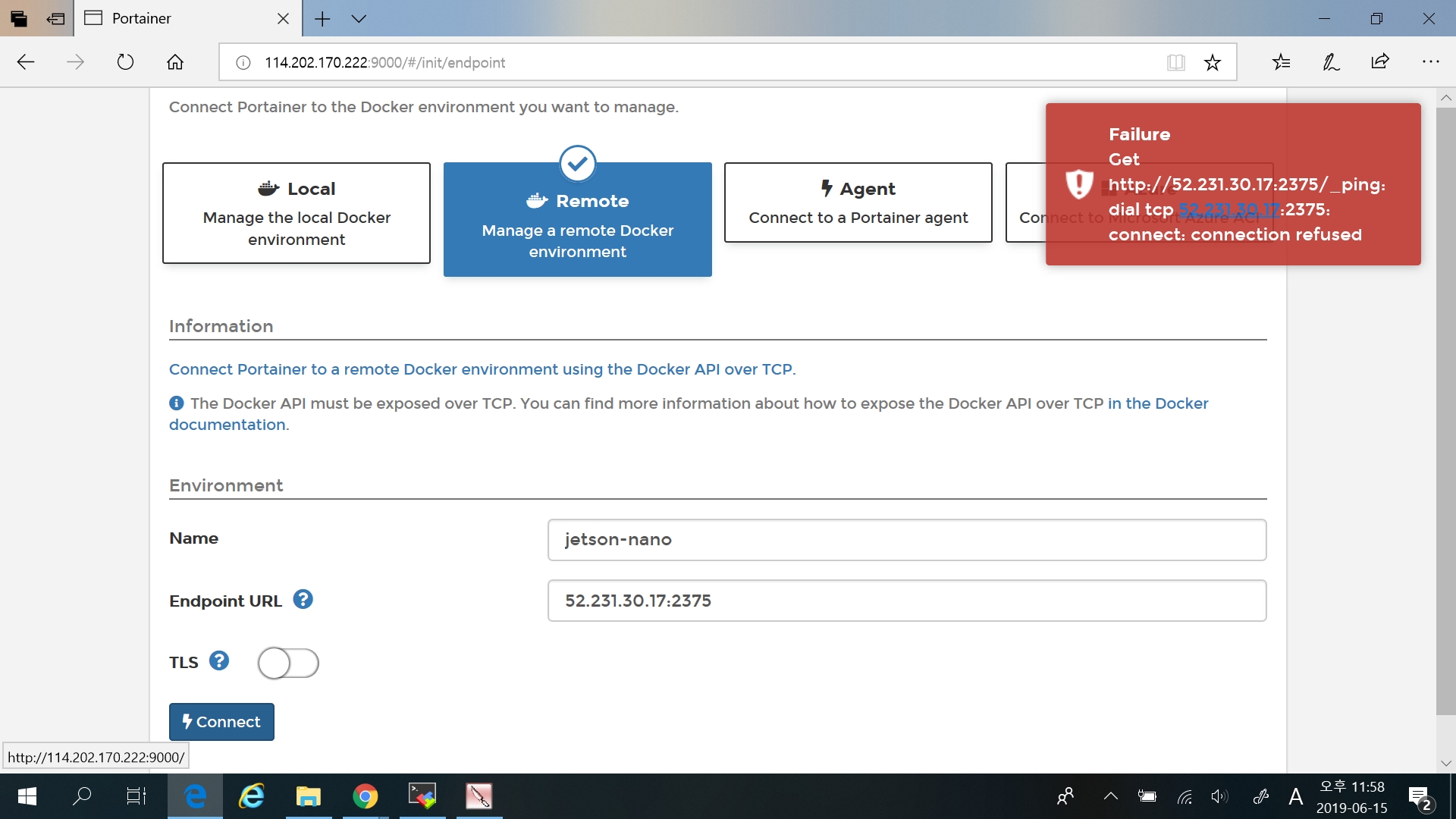The width and height of the screenshot is (1456, 819).
Task: Click the shield warning icon in Failure toast
Action: (1079, 184)
